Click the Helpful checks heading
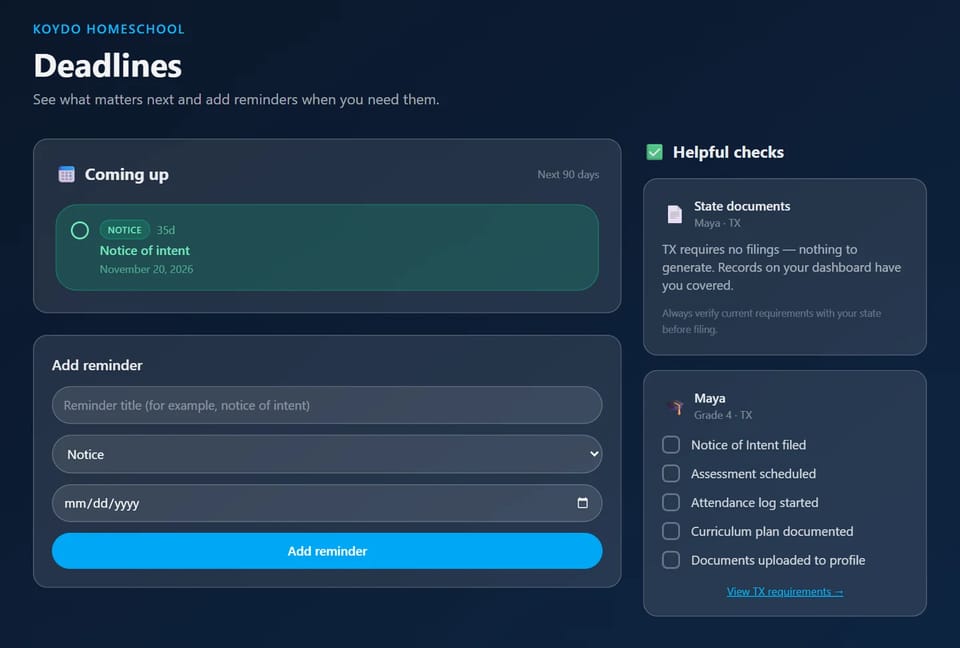 point(729,152)
